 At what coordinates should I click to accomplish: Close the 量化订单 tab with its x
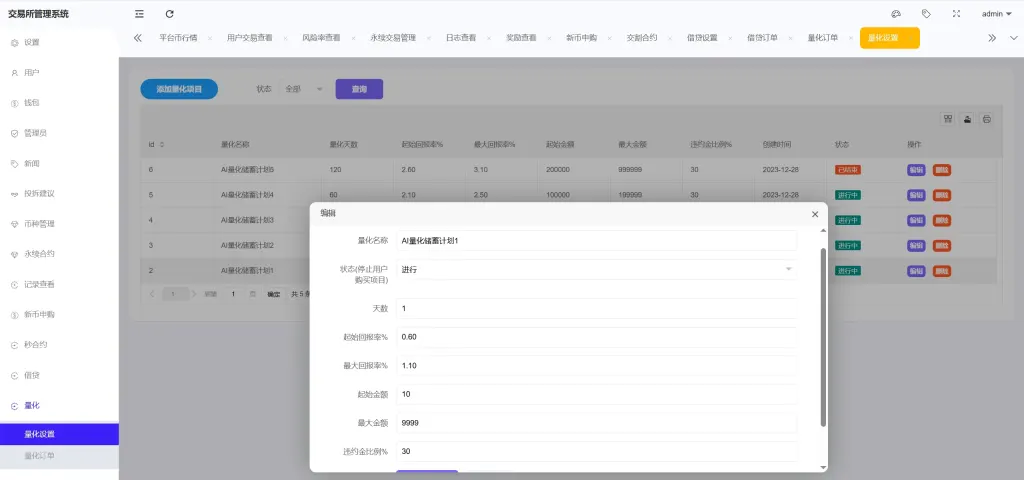[850, 38]
